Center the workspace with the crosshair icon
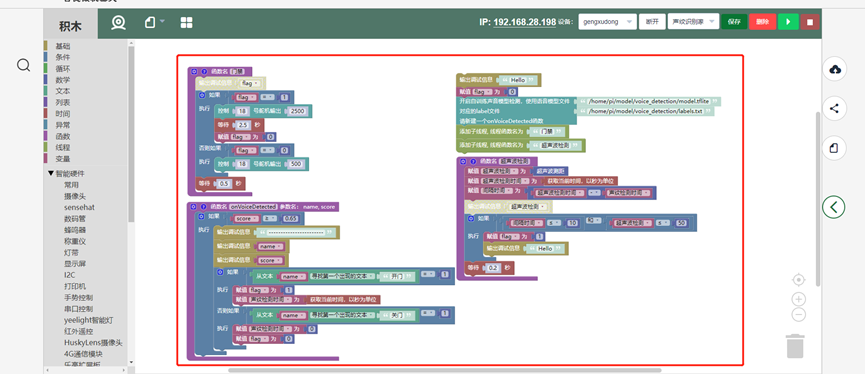The image size is (865, 374). [x=798, y=280]
